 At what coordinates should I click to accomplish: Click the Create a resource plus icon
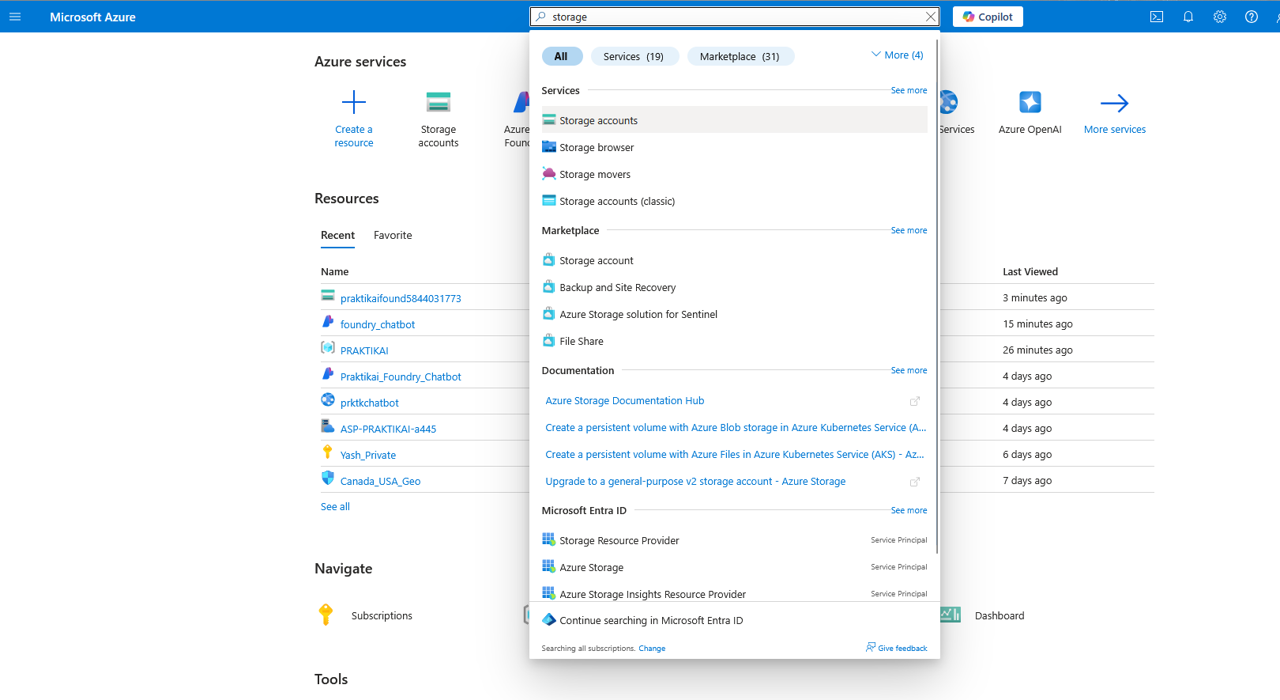click(354, 100)
